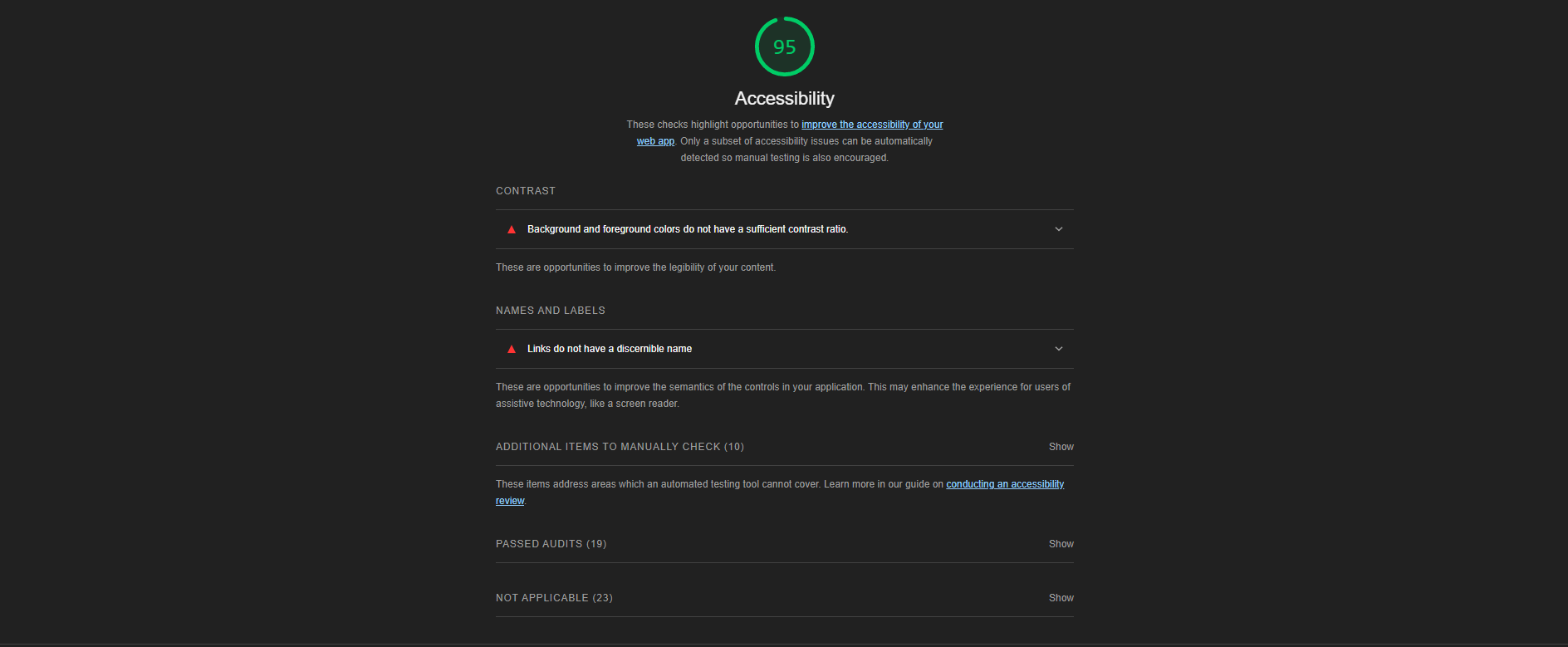Click the chevron on the discernible name audit row

point(1058,349)
